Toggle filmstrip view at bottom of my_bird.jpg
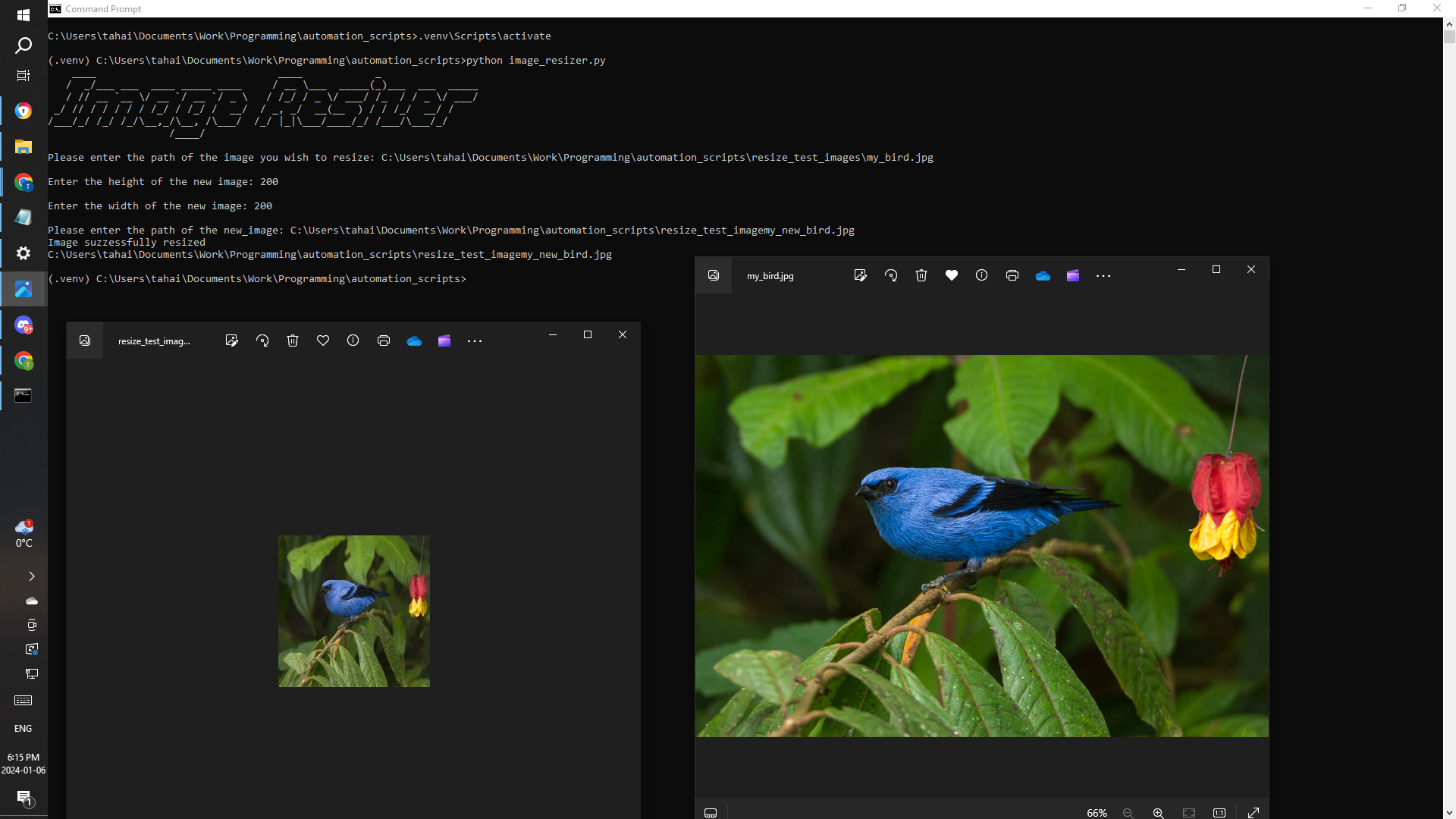The image size is (1456, 819). click(711, 813)
